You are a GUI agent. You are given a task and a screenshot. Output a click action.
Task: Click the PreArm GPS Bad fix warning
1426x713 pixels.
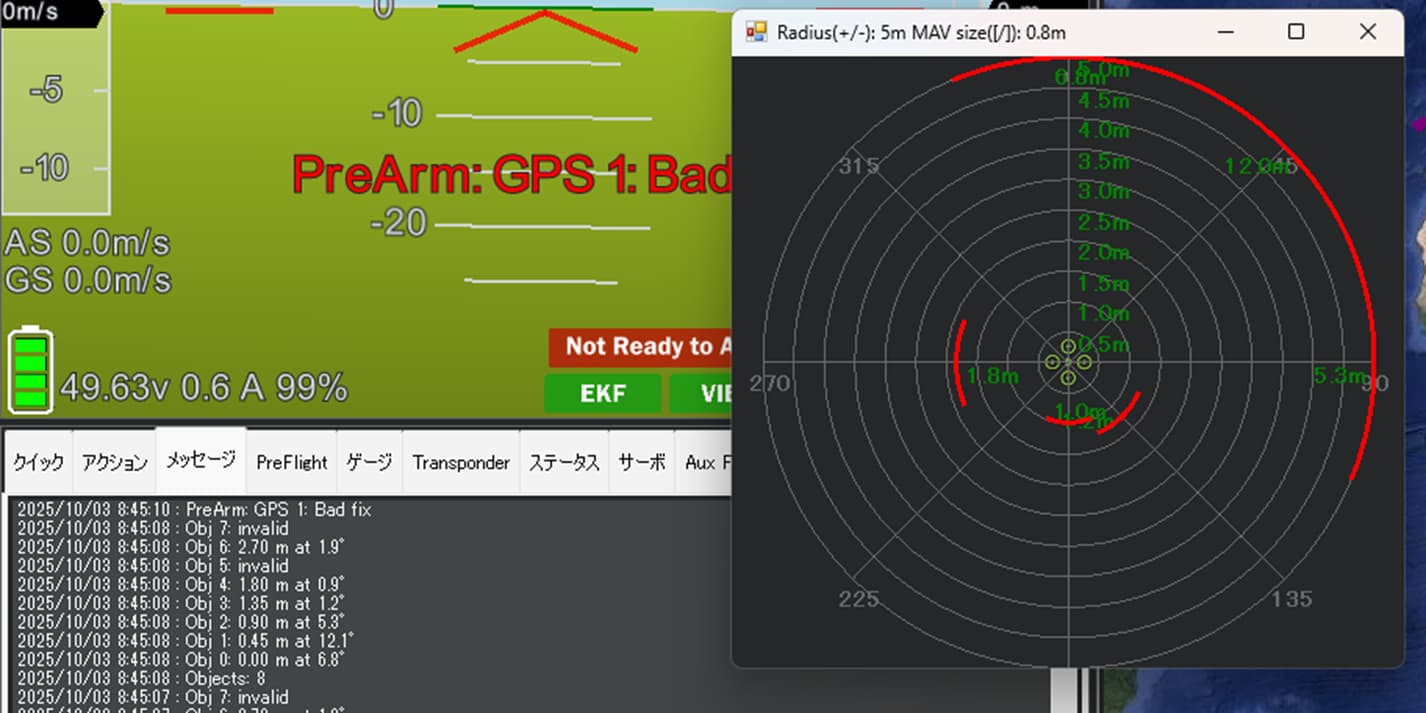512,175
